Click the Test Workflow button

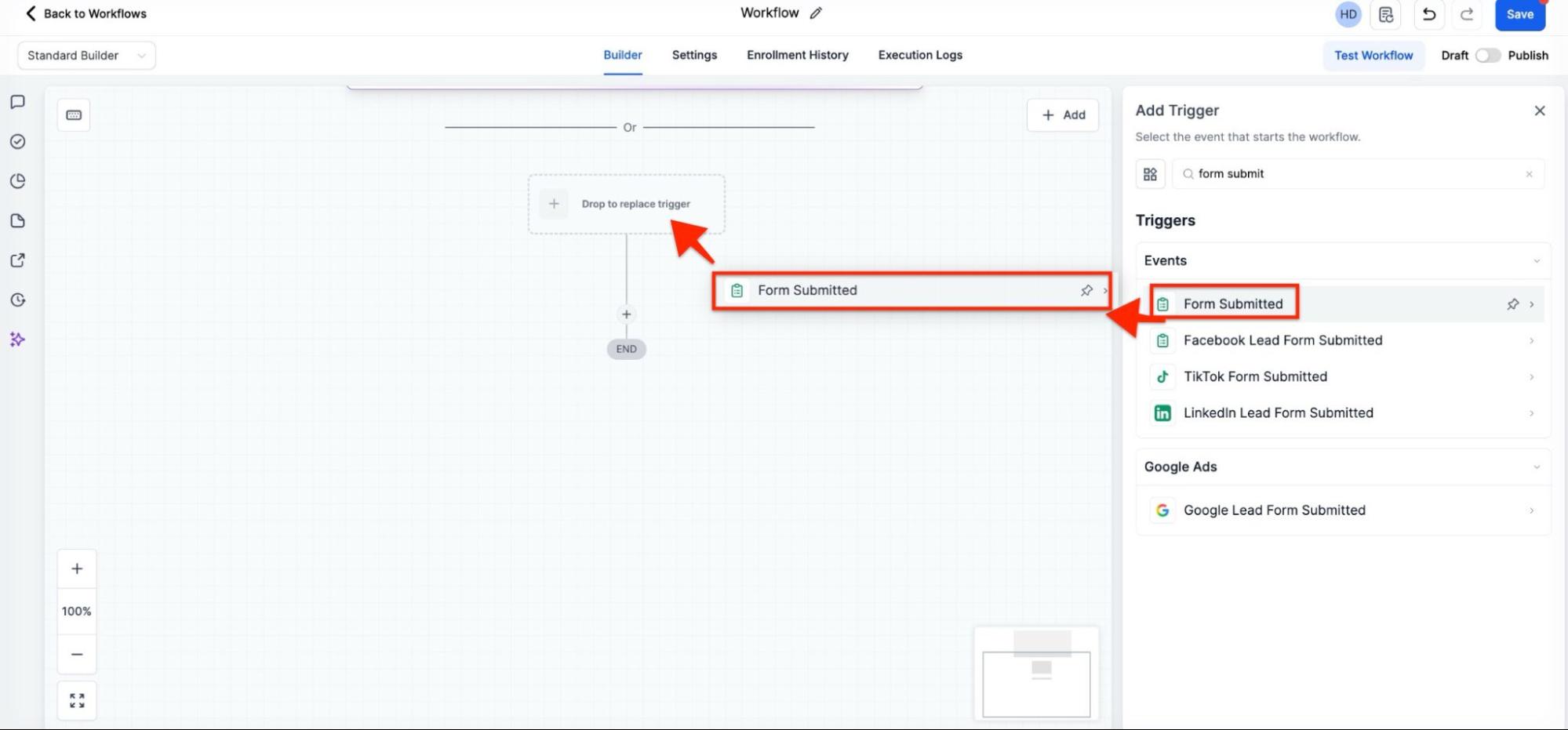1373,56
